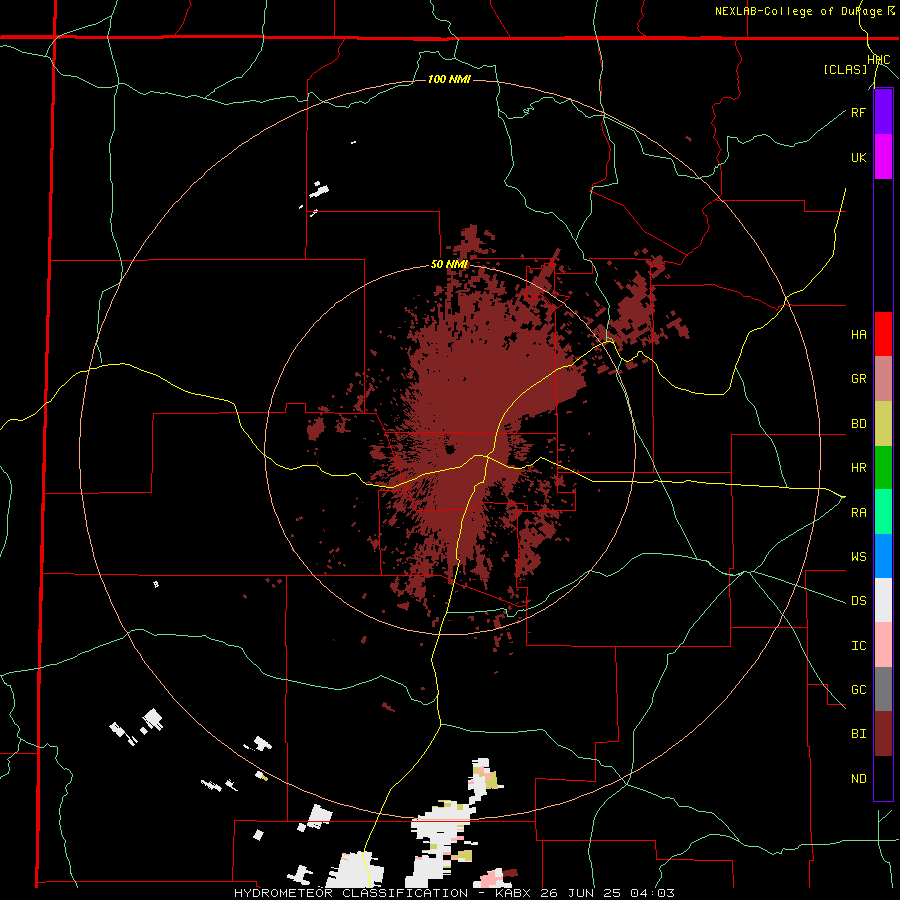Click the UK legend label text
The width and height of the screenshot is (900, 900).
pos(858,157)
